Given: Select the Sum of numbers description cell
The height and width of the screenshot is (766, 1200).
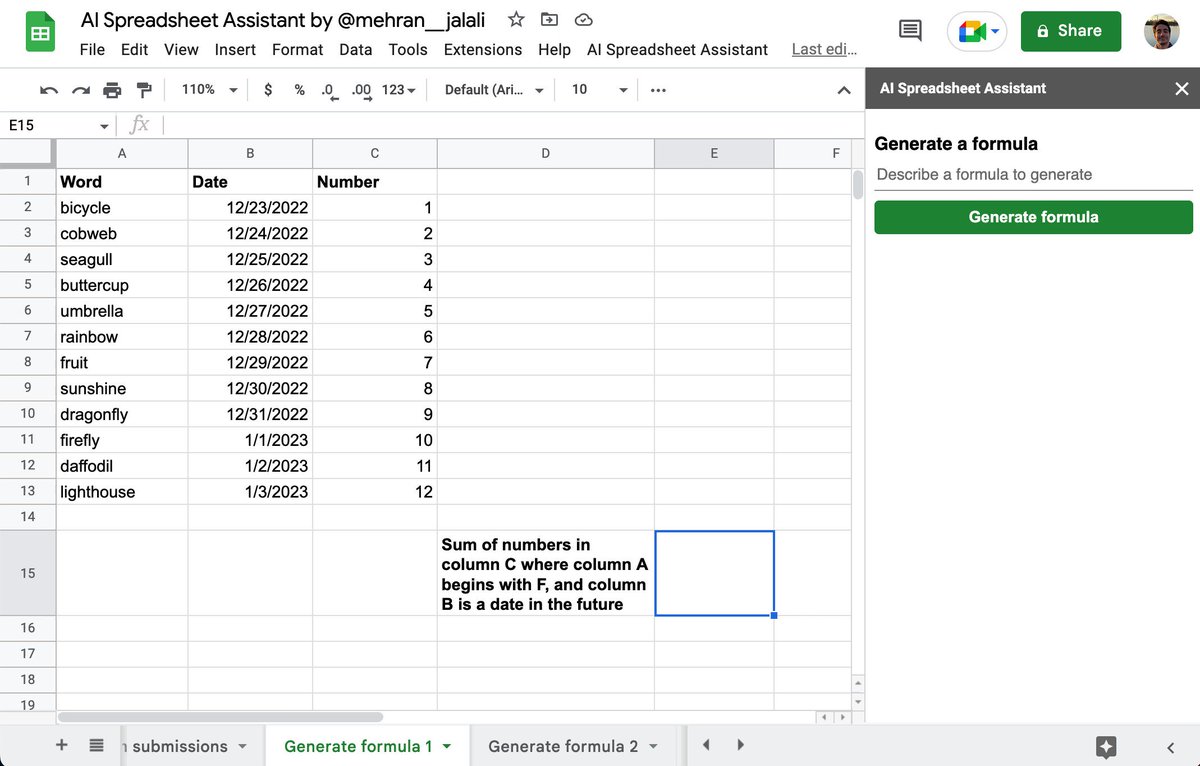Looking at the screenshot, I should [x=546, y=573].
